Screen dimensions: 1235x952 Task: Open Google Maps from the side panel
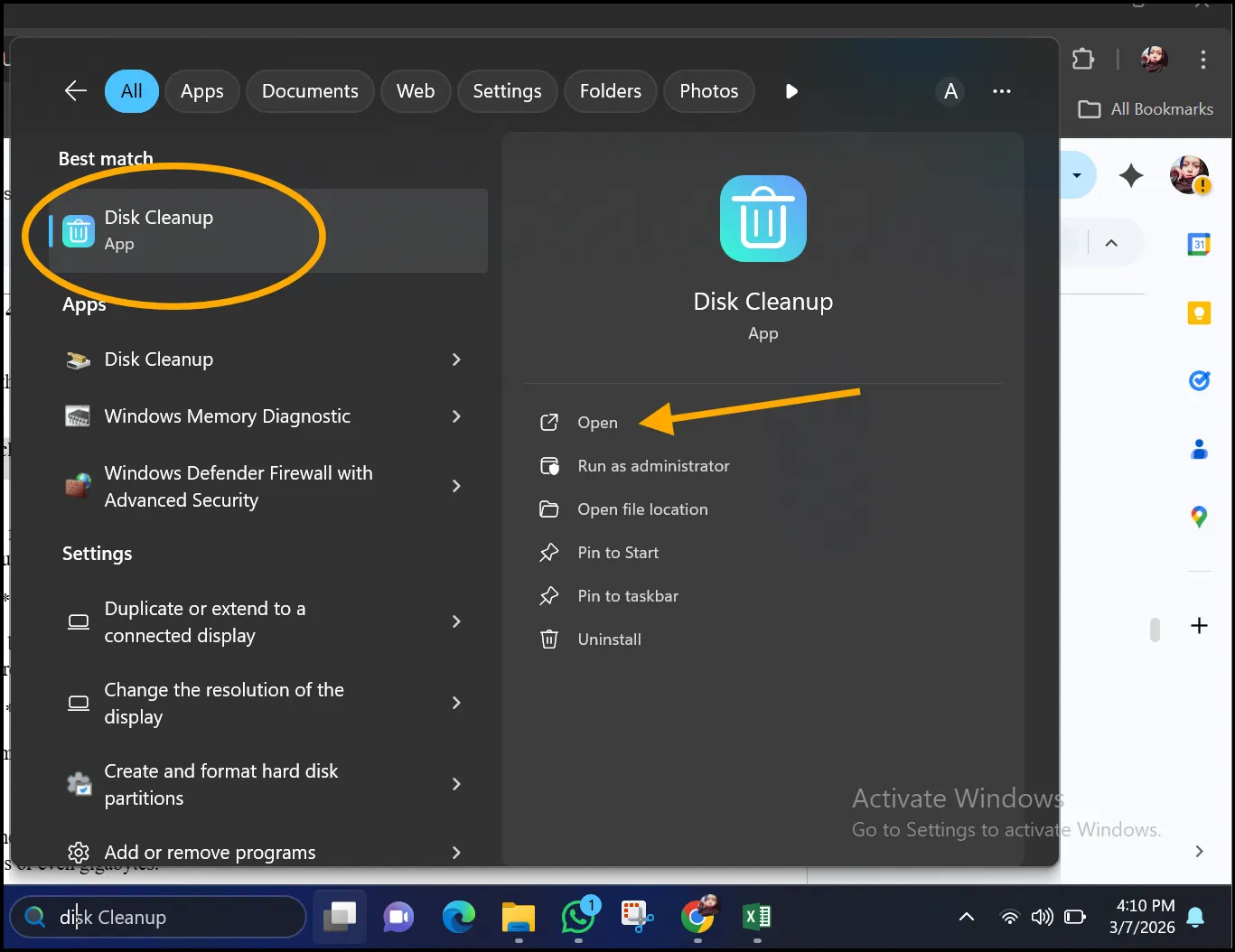pos(1199,517)
